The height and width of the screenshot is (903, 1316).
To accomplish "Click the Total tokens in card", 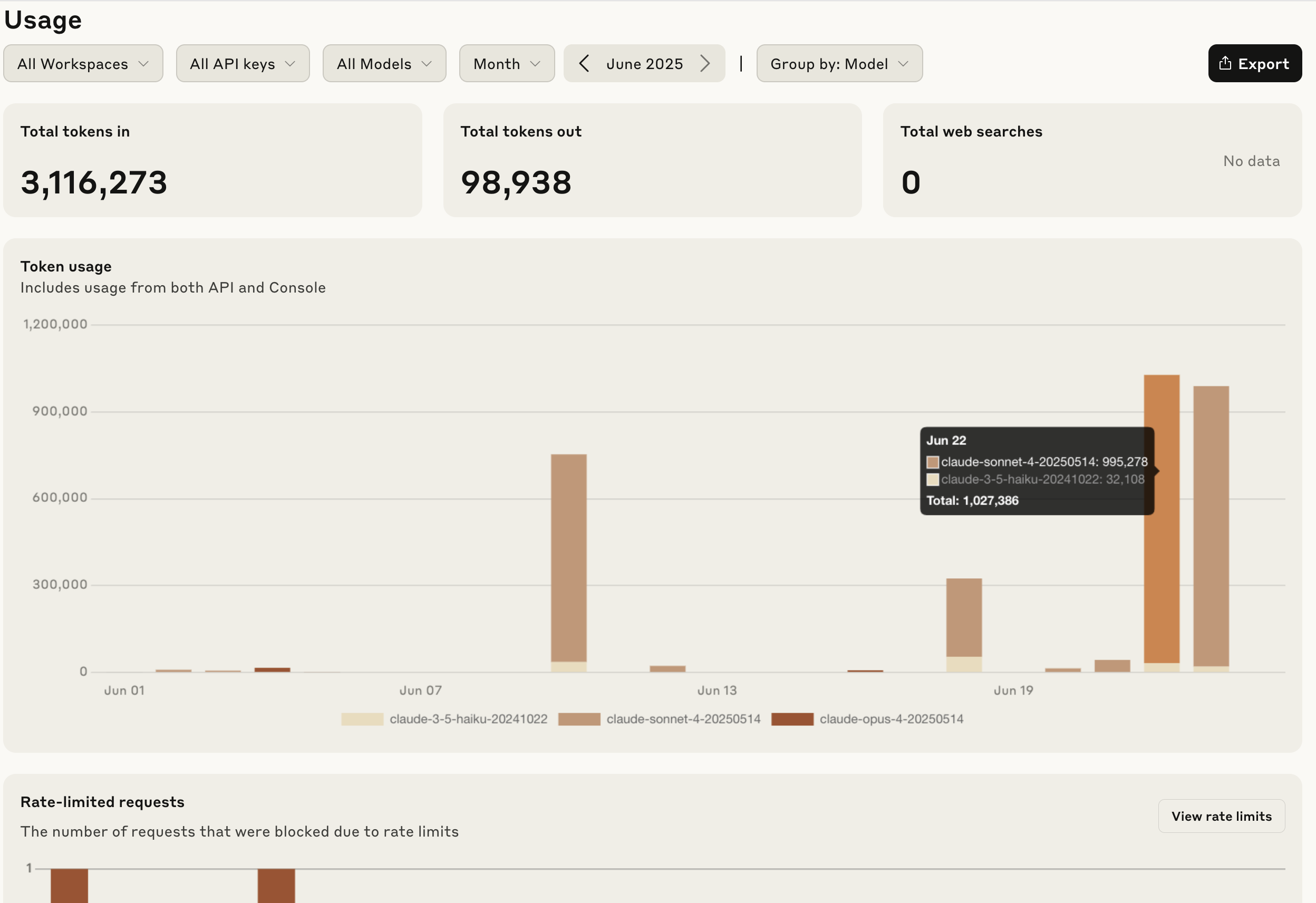I will pyautogui.click(x=212, y=160).
